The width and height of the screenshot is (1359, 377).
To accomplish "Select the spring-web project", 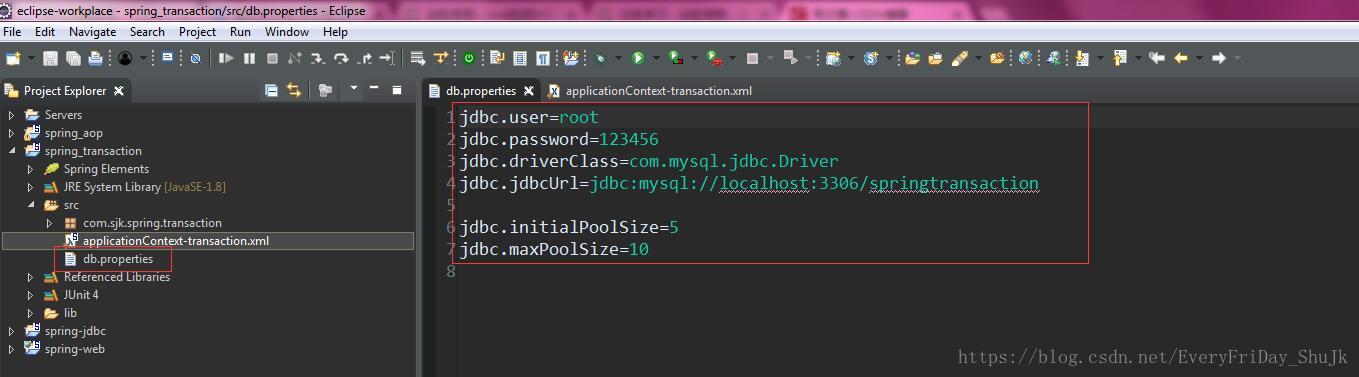I will [74, 349].
